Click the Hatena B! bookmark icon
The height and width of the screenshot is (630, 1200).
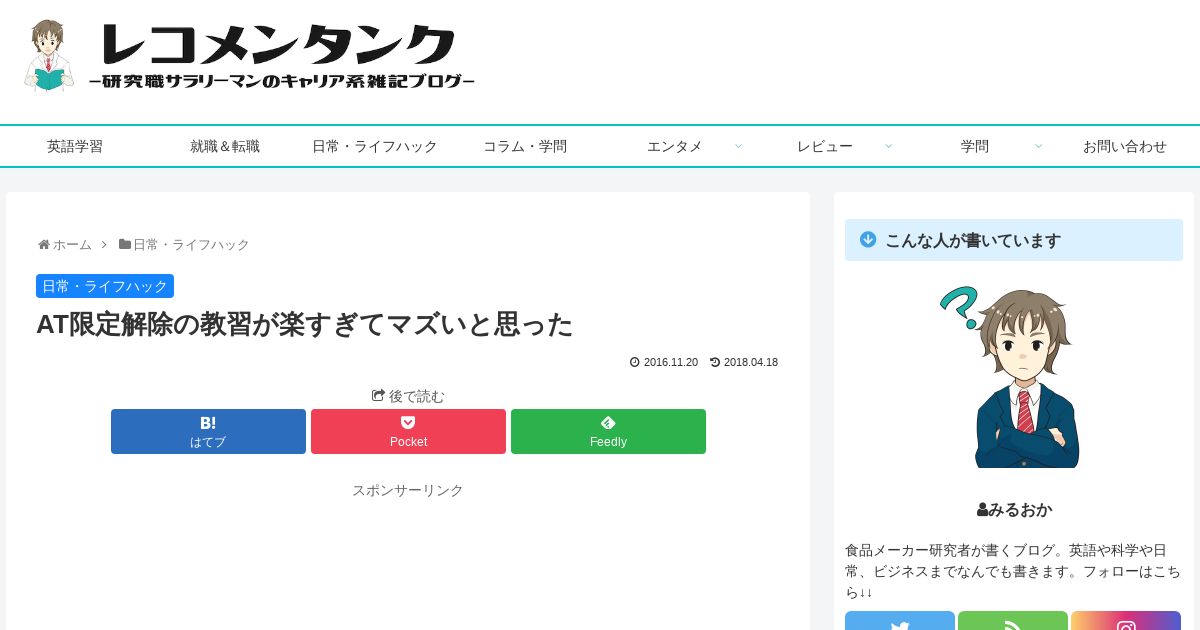[x=208, y=423]
